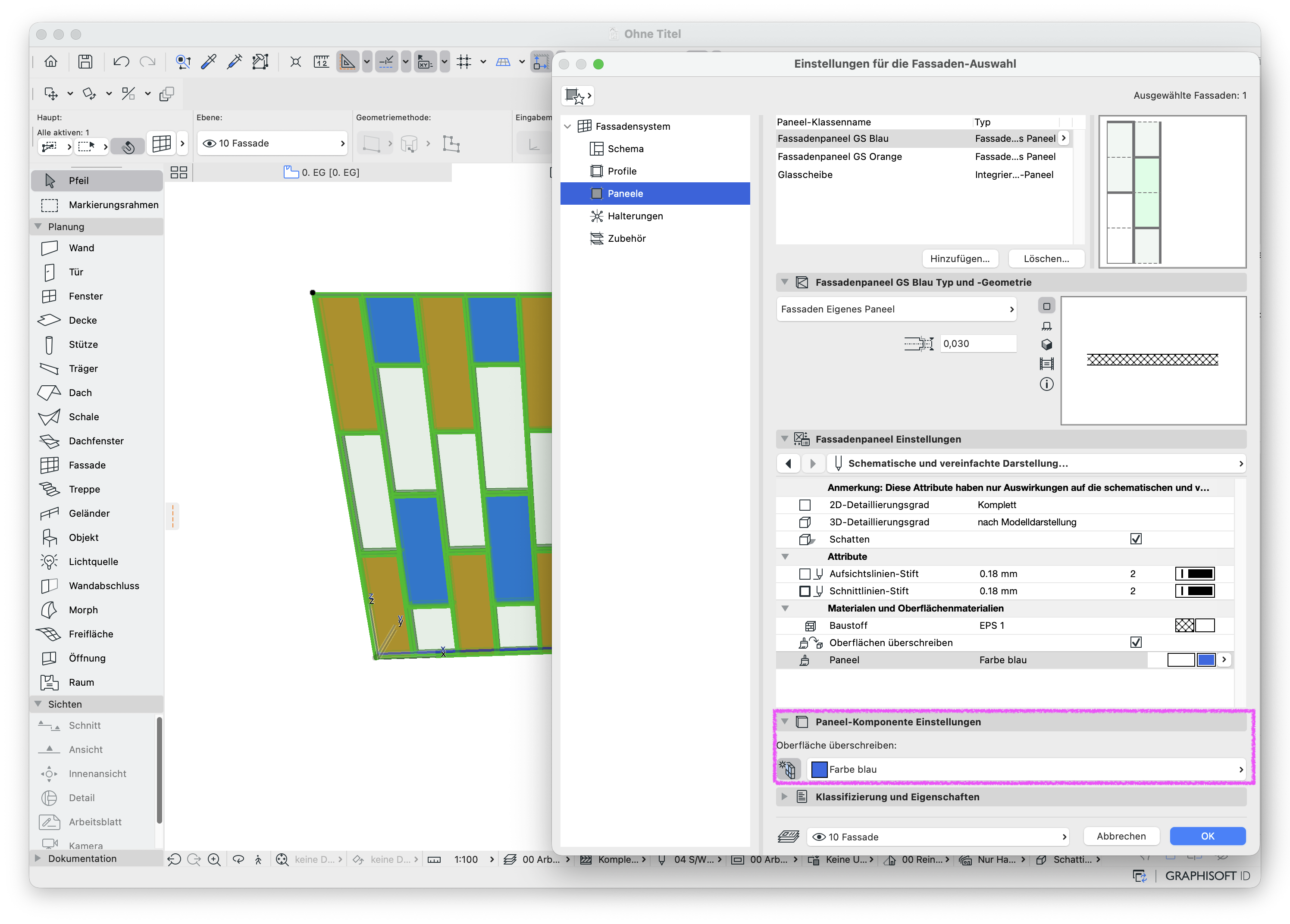Click the Undo arrow icon
Image resolution: width=1290 pixels, height=924 pixels.
(121, 61)
